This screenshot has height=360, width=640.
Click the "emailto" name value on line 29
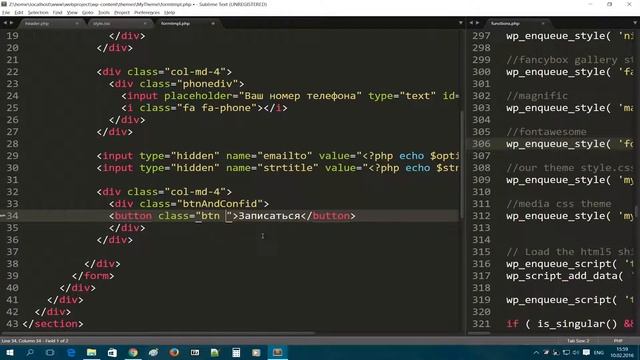[x=285, y=156]
